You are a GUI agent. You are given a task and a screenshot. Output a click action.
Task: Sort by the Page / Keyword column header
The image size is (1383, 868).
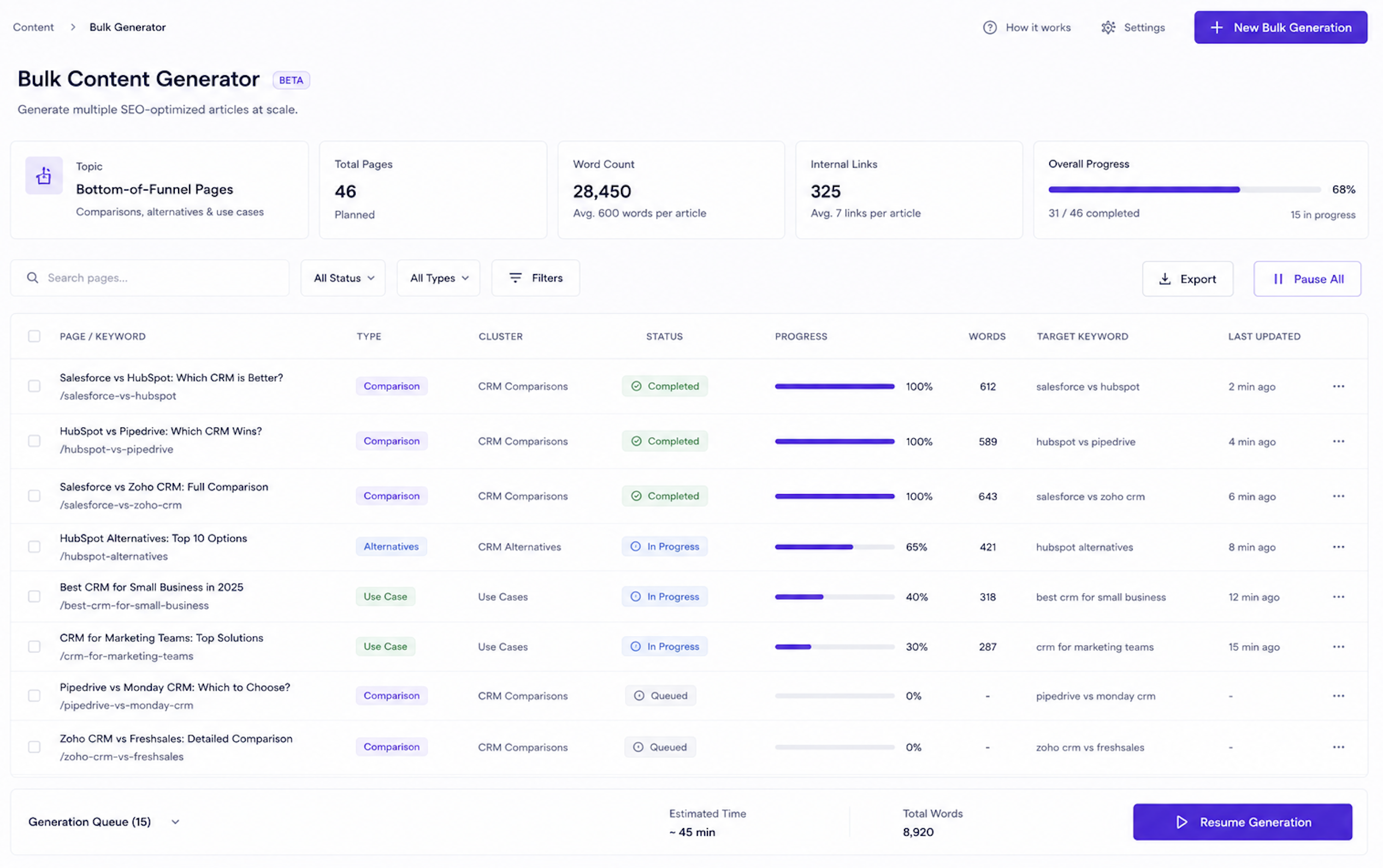tap(103, 336)
